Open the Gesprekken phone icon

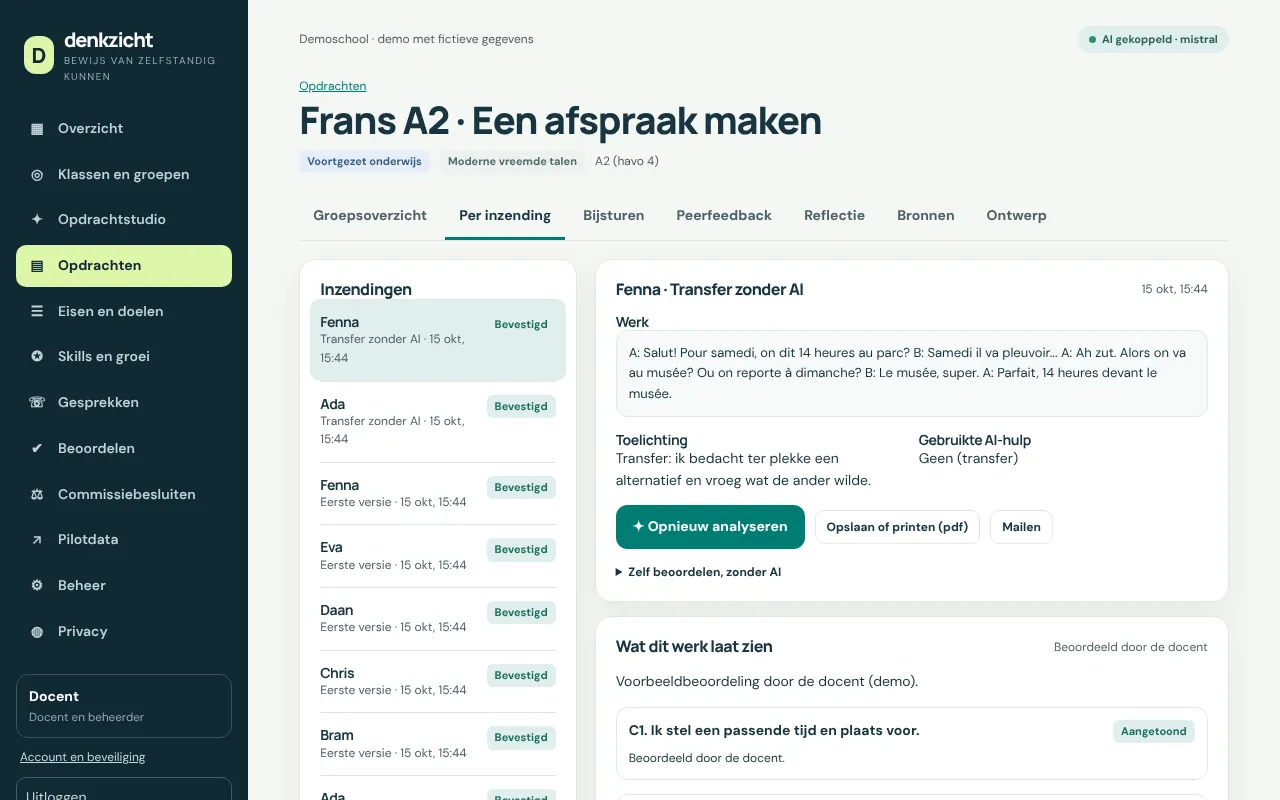coord(37,403)
